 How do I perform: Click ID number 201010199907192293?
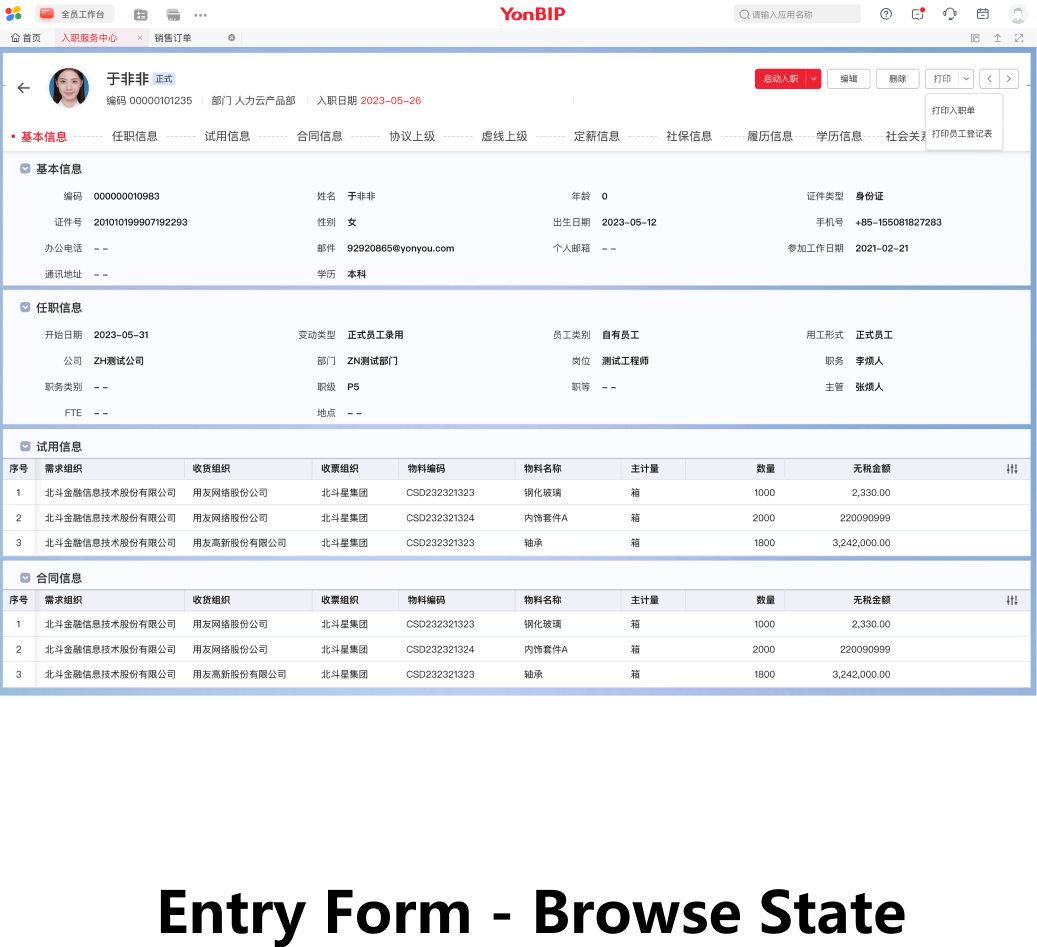[x=140, y=222]
